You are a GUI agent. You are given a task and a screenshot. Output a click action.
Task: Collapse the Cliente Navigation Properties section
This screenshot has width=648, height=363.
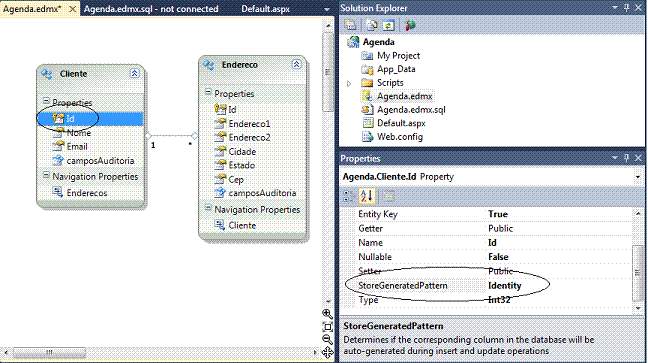click(x=46, y=175)
